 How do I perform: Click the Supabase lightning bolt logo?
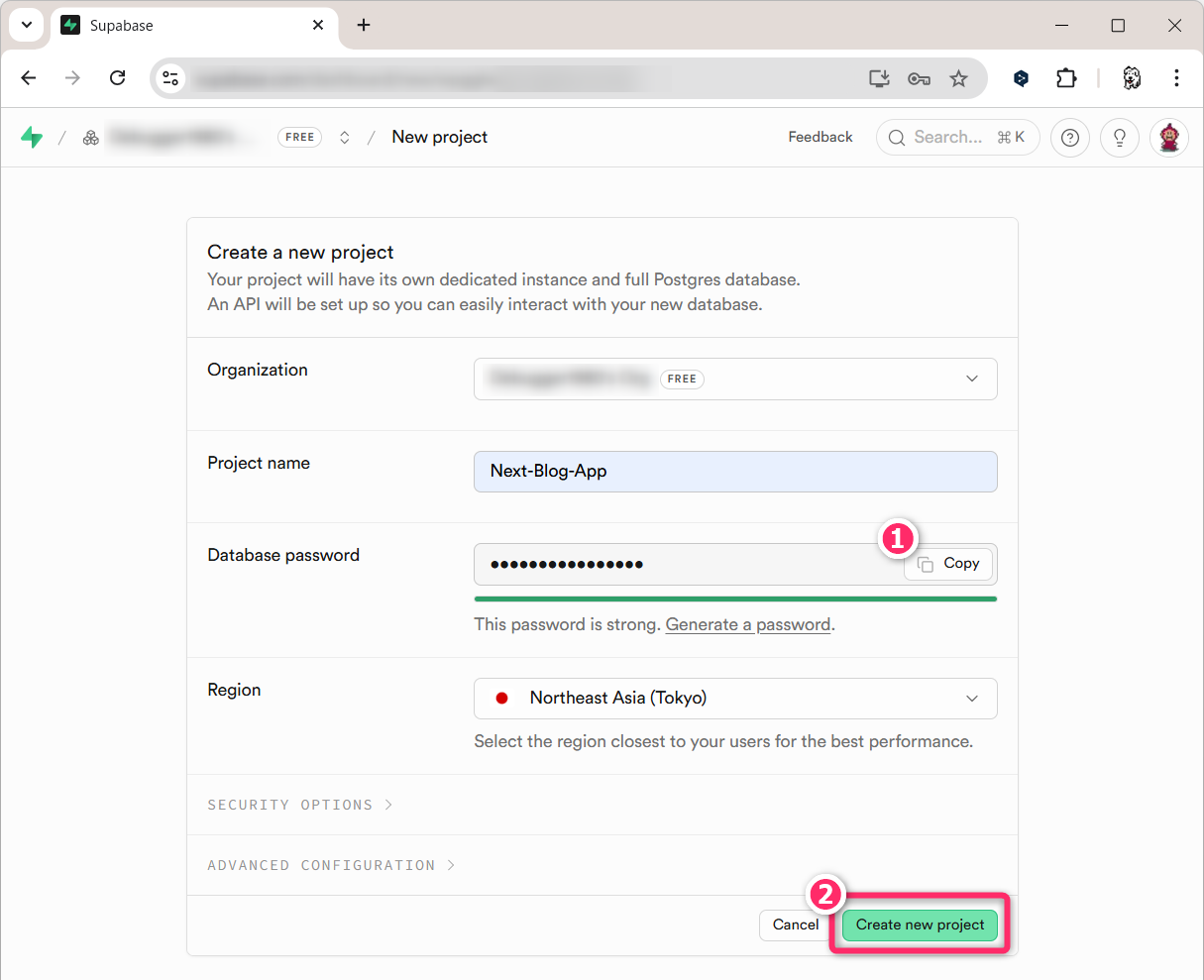(32, 138)
